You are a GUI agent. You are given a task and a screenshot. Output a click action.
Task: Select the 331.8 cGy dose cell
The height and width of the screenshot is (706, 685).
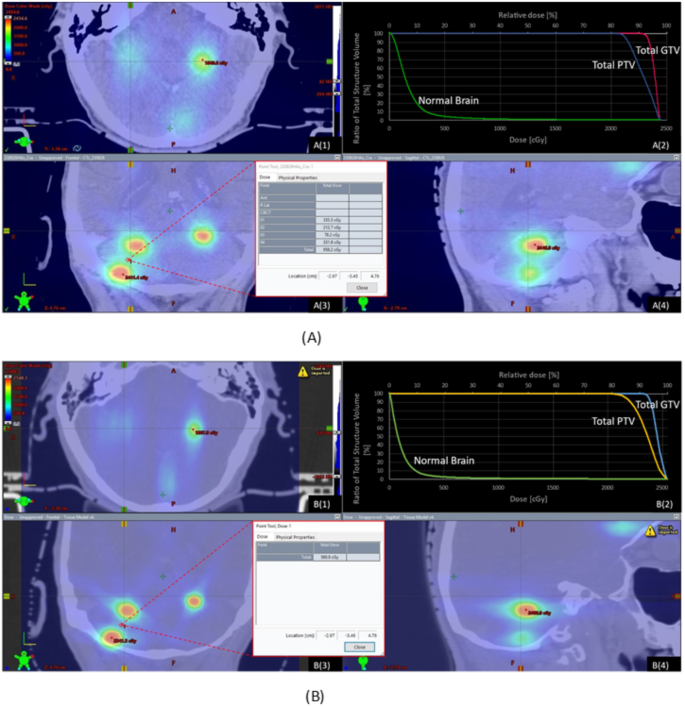pos(332,242)
